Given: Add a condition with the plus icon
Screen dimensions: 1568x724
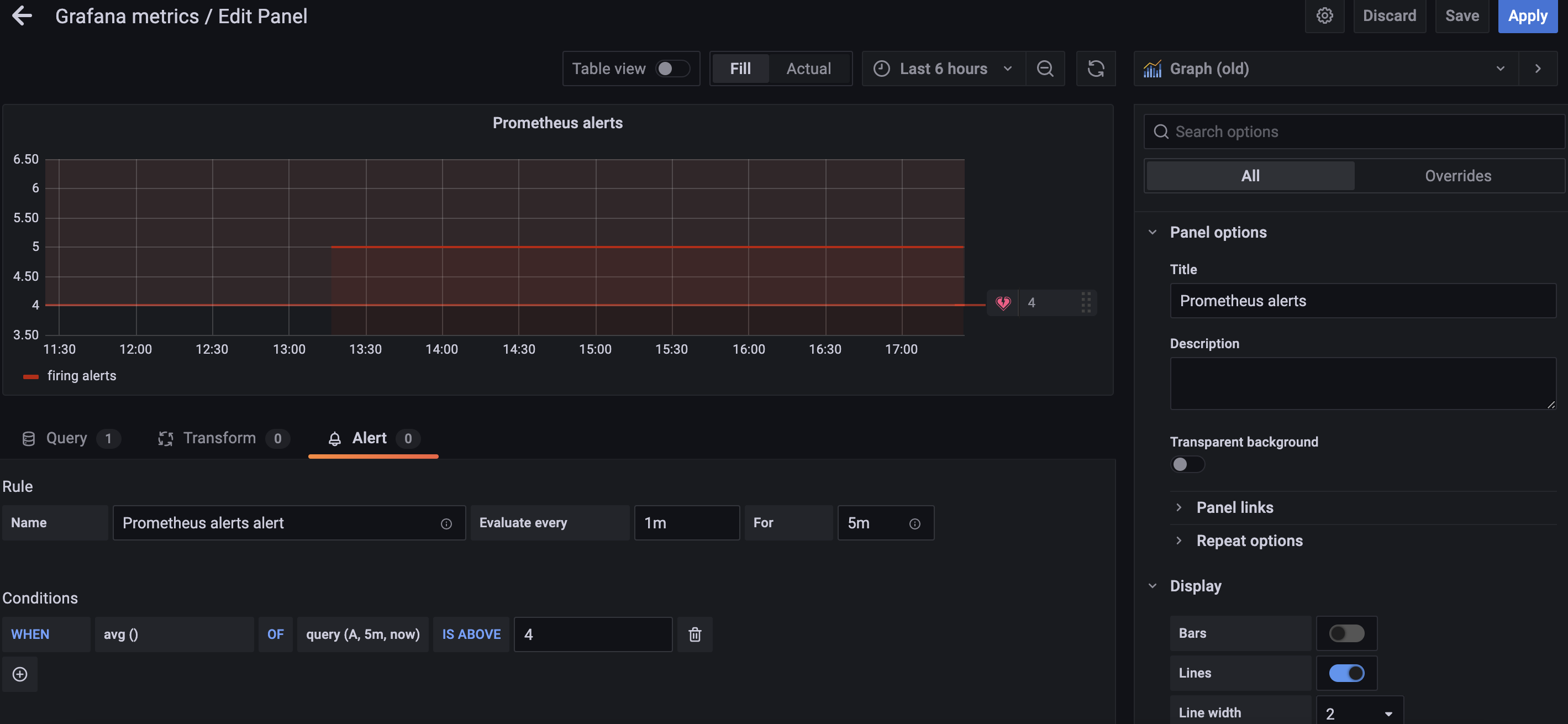Looking at the screenshot, I should click(x=19, y=674).
